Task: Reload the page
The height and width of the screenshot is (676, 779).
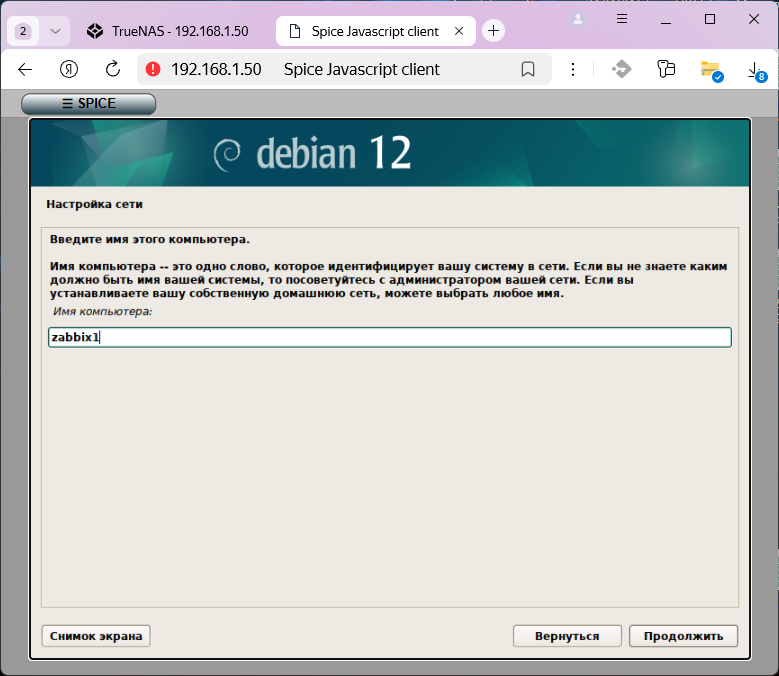Action: click(113, 69)
